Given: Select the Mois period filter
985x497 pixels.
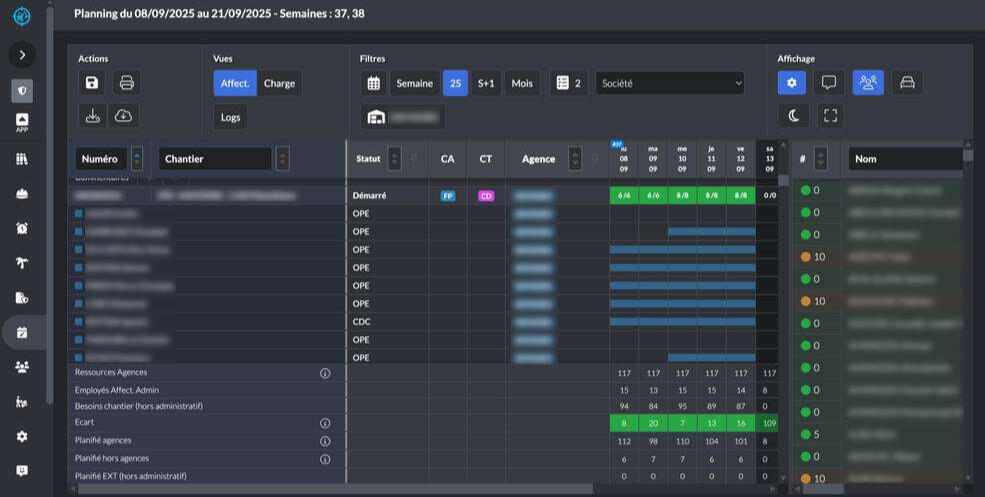Looking at the screenshot, I should [x=522, y=83].
